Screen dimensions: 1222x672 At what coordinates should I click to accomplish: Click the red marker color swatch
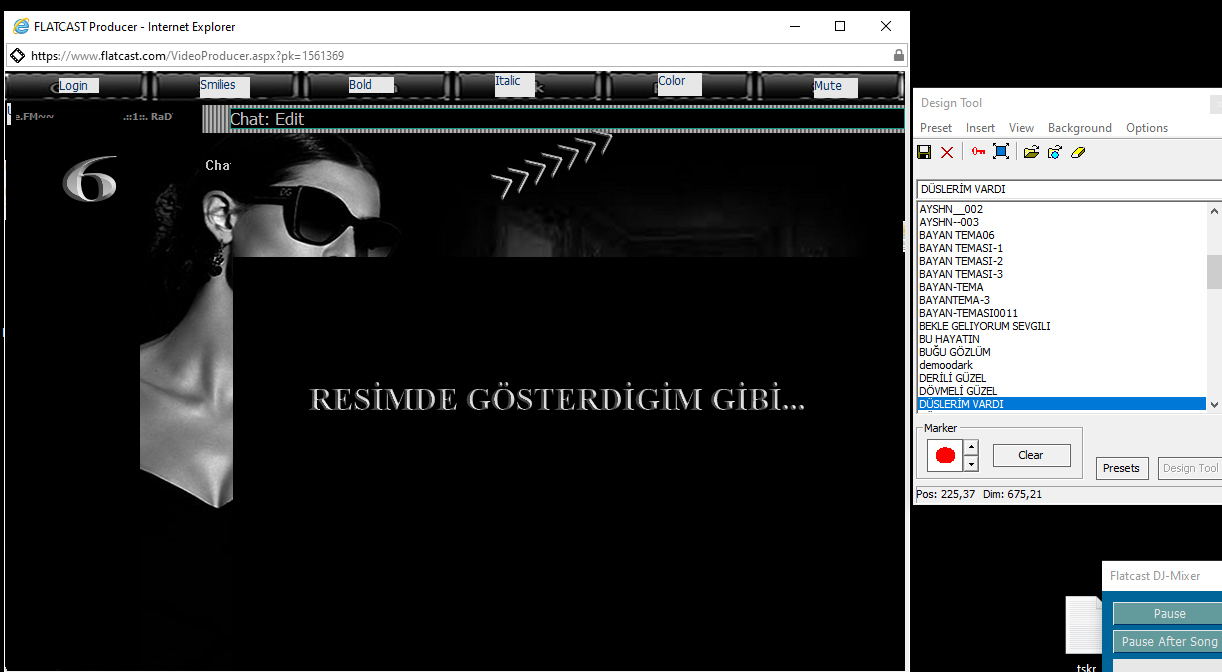tap(945, 456)
